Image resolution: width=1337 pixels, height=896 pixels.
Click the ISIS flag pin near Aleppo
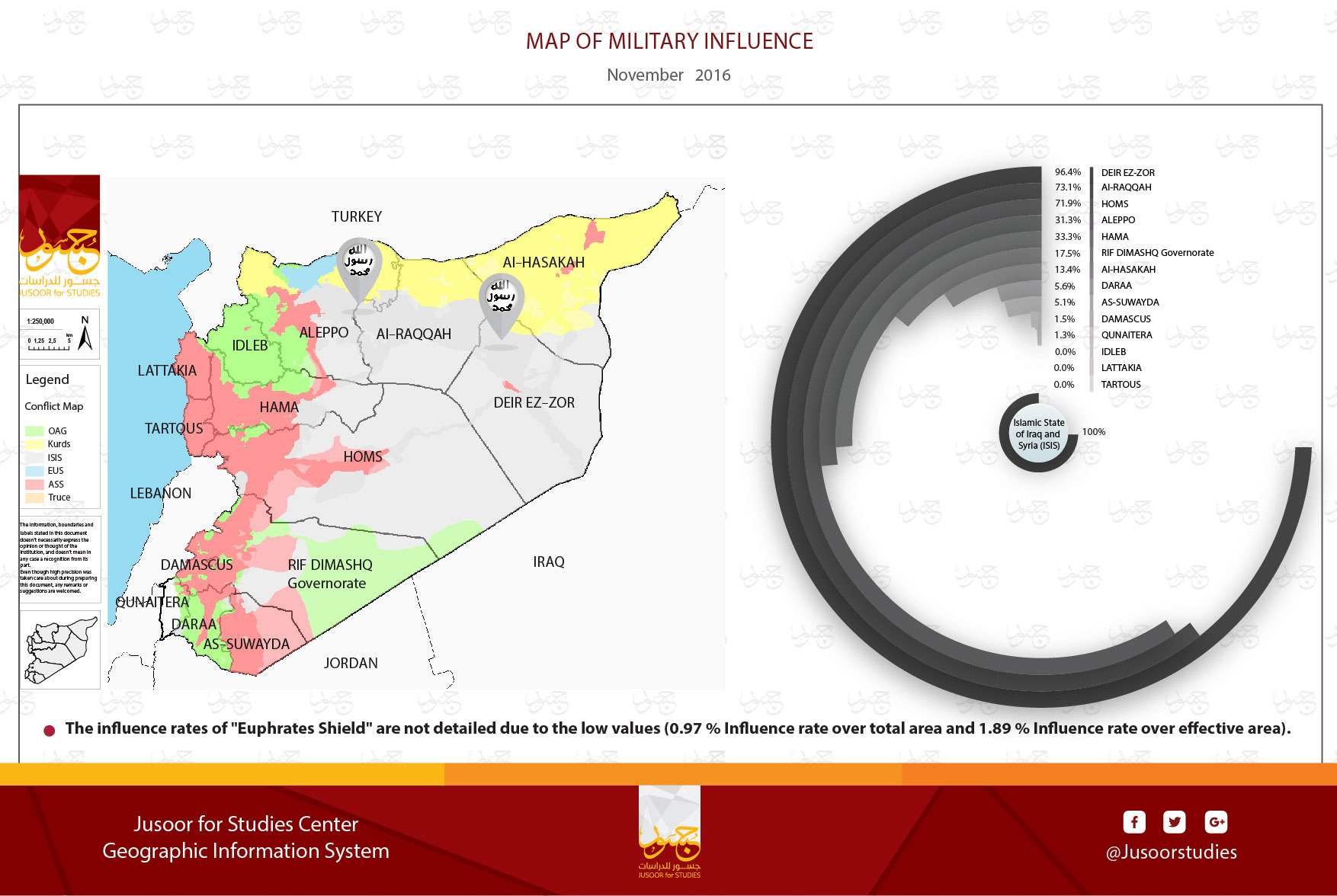click(358, 267)
